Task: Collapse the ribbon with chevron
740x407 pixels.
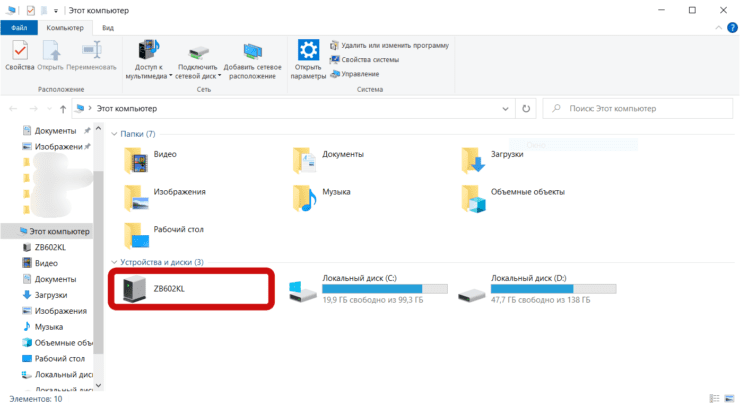Action: 718,28
